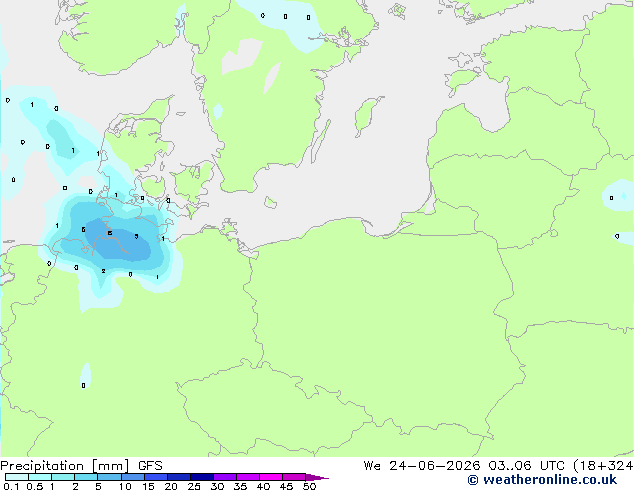Click the 0.5–1 mm legend color swatch
Viewport: 634px width, 490px height.
[x=40, y=477]
